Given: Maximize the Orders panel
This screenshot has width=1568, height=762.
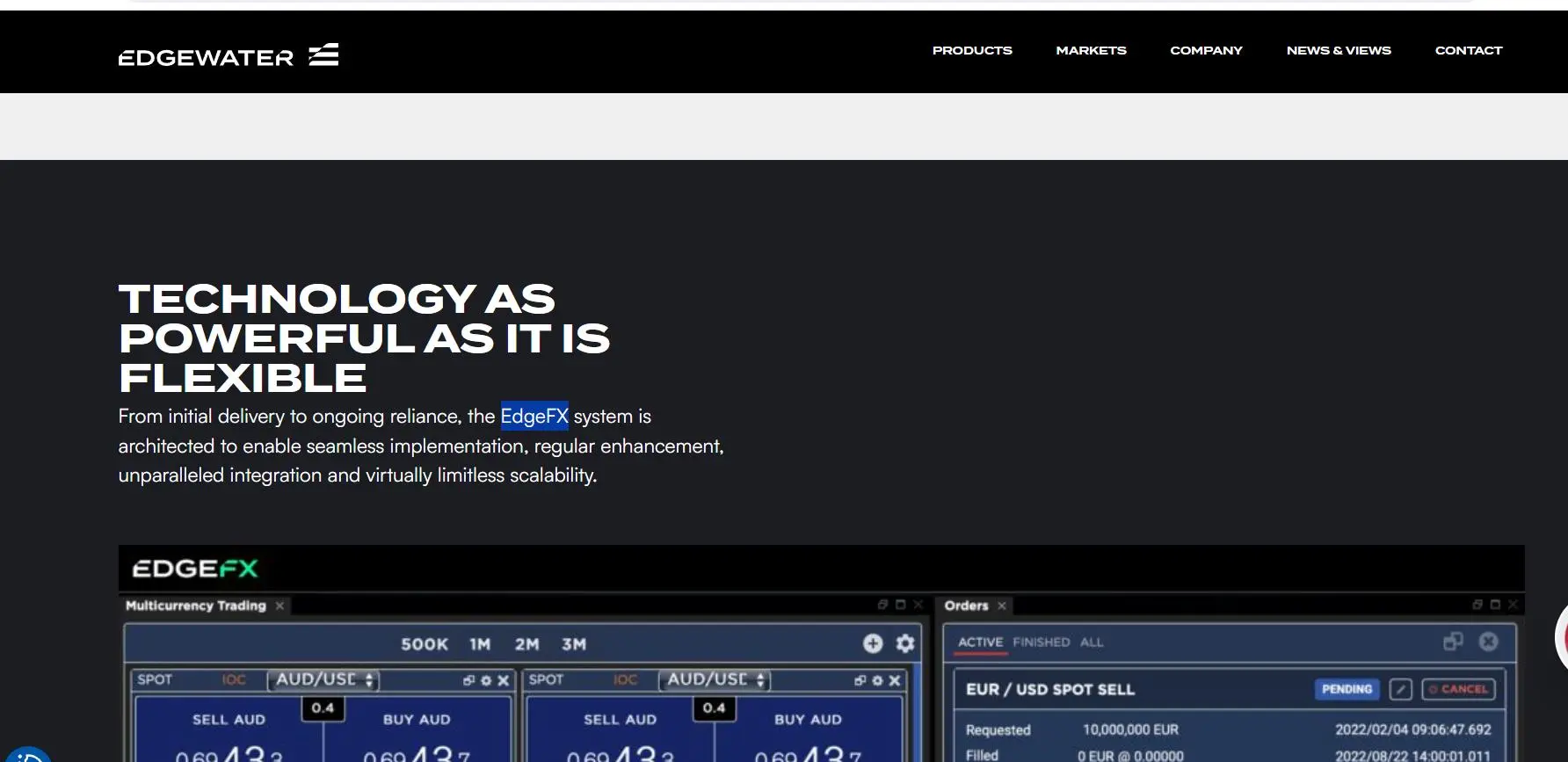Looking at the screenshot, I should coord(1496,605).
